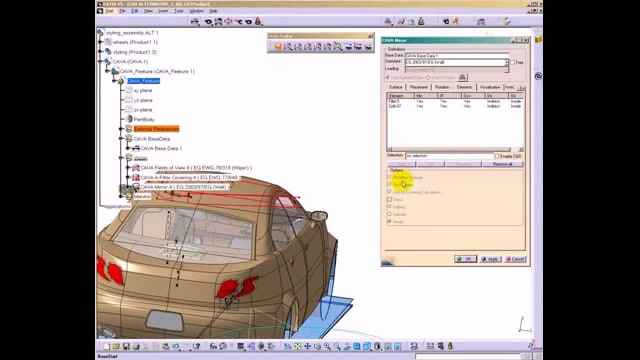This screenshot has width=640, height=360.
Task: Open the Start menu in menu bar
Action: [x=109, y=11]
